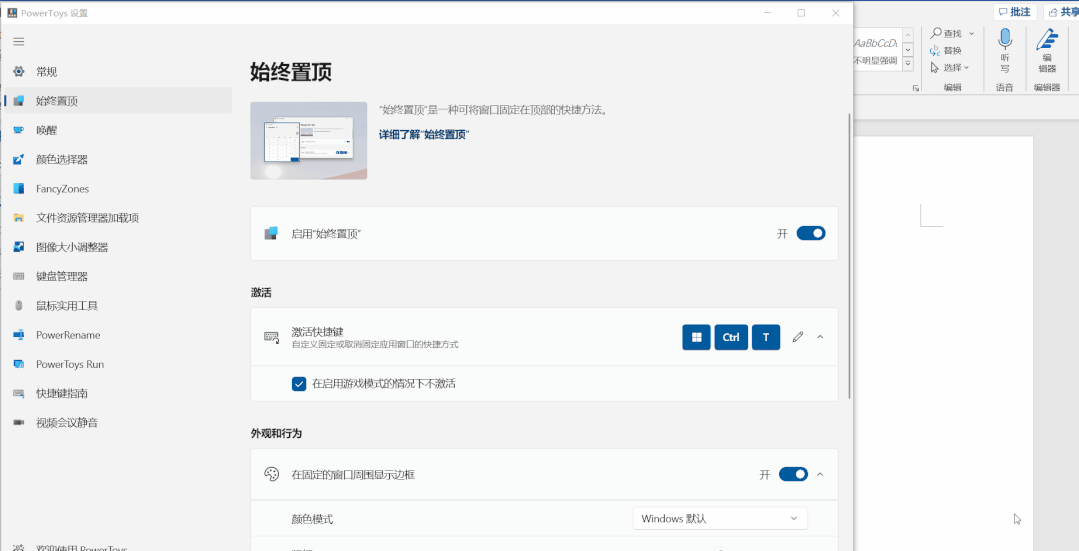This screenshot has width=1079, height=551.
Task: Open 文件资源管理器加载项 settings
Action: coord(118,218)
